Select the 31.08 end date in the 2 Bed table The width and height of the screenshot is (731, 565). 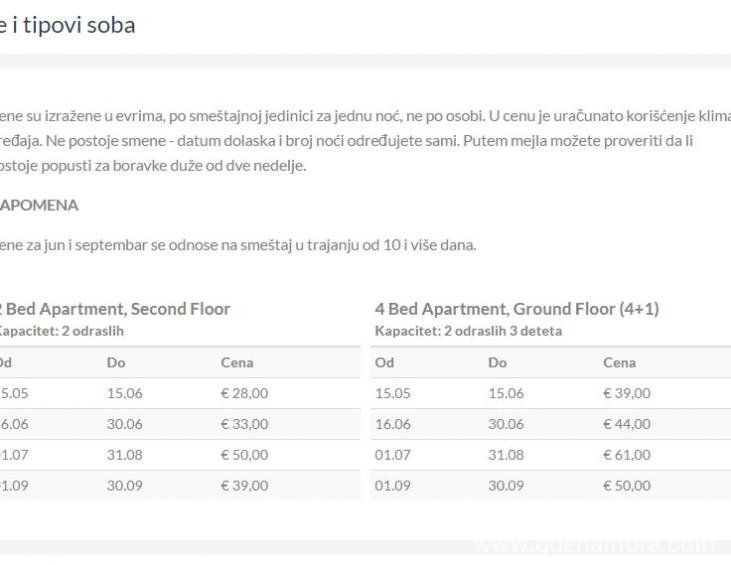(x=124, y=455)
